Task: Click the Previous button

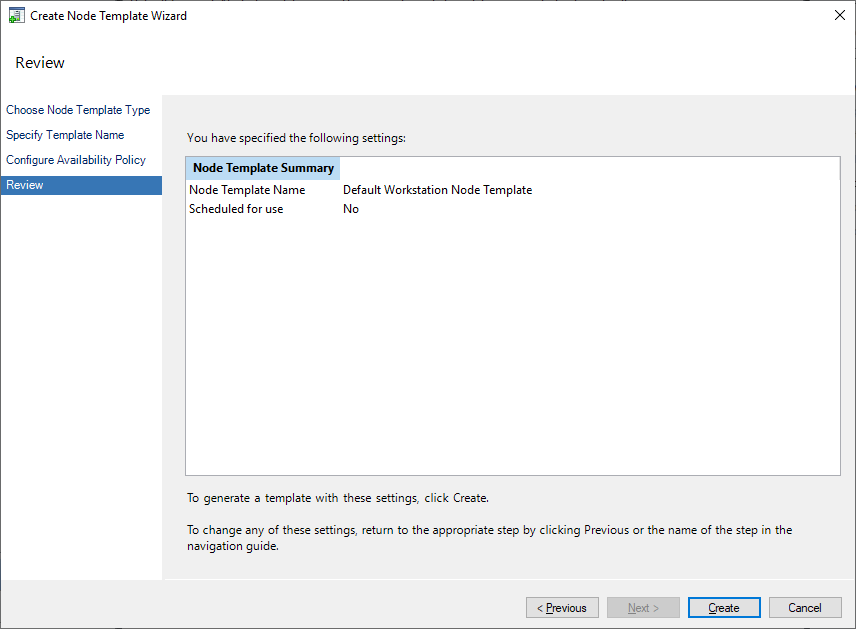Action: (x=562, y=607)
